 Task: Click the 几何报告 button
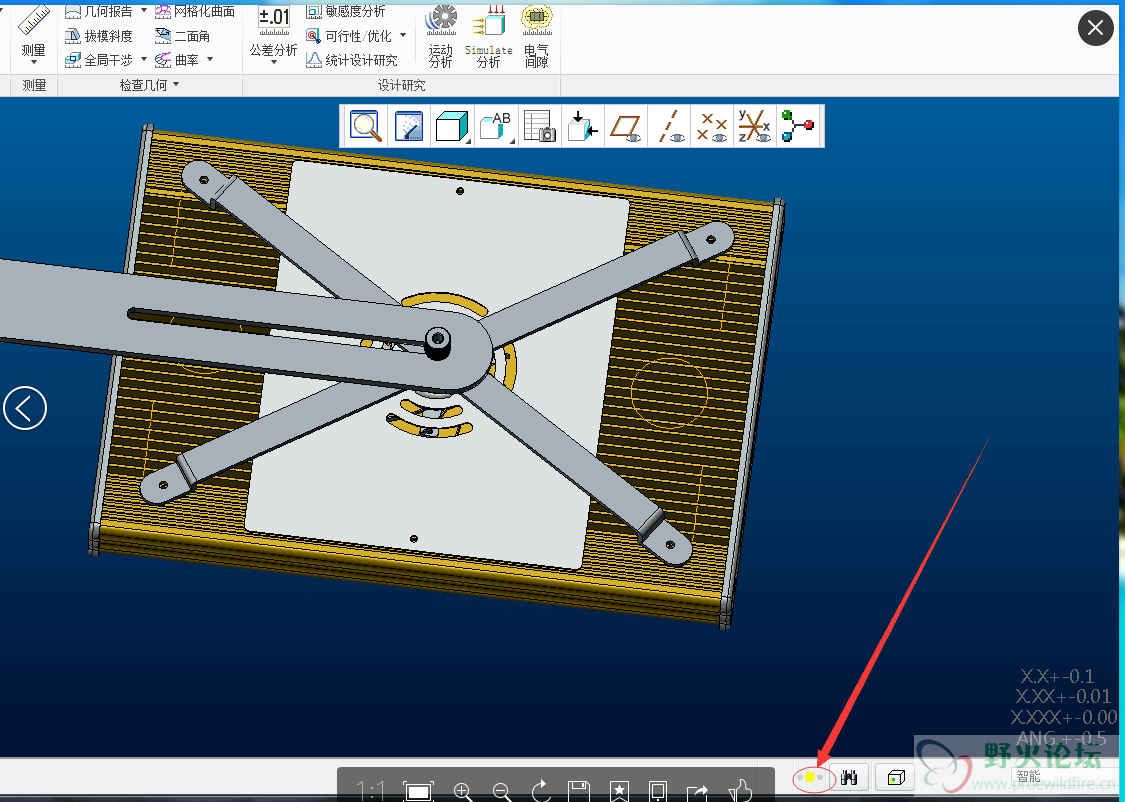[98, 11]
